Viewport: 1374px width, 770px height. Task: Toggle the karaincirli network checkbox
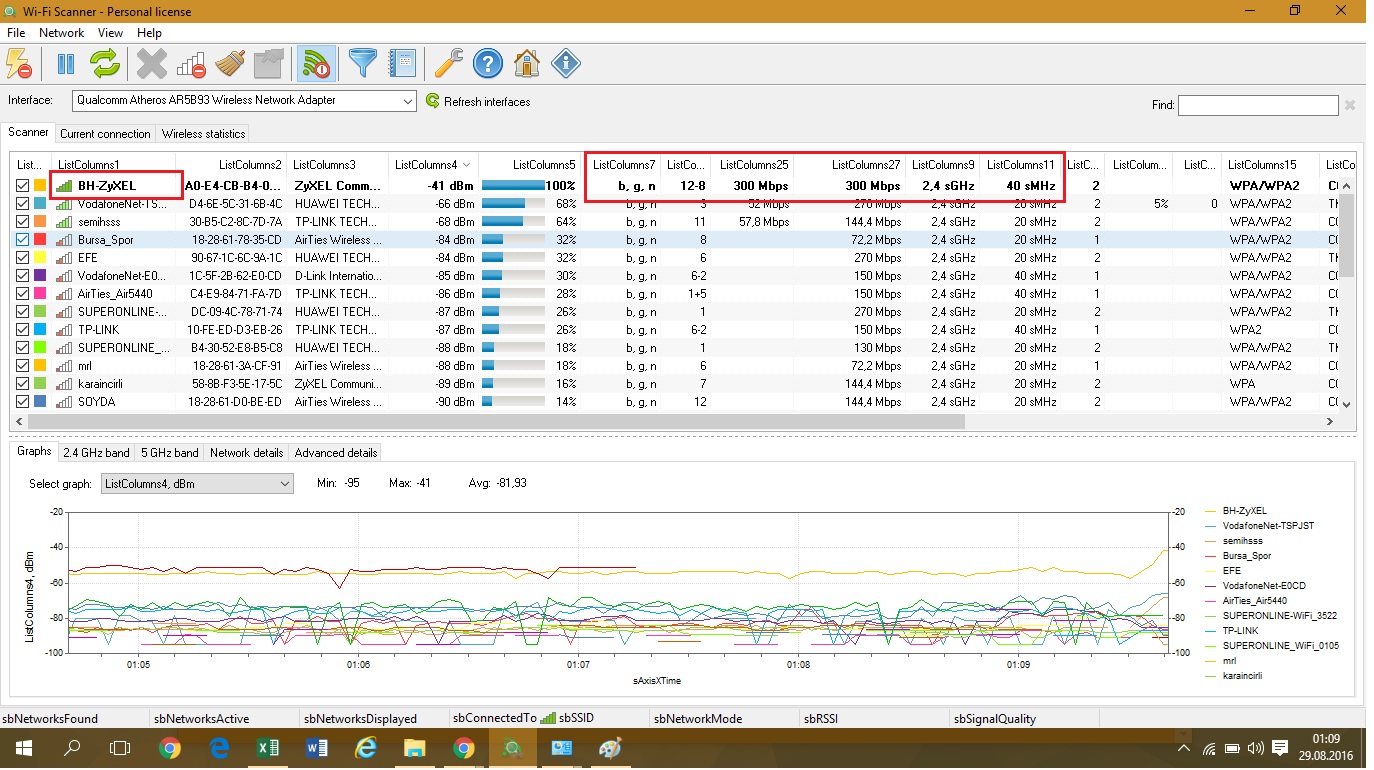23,384
